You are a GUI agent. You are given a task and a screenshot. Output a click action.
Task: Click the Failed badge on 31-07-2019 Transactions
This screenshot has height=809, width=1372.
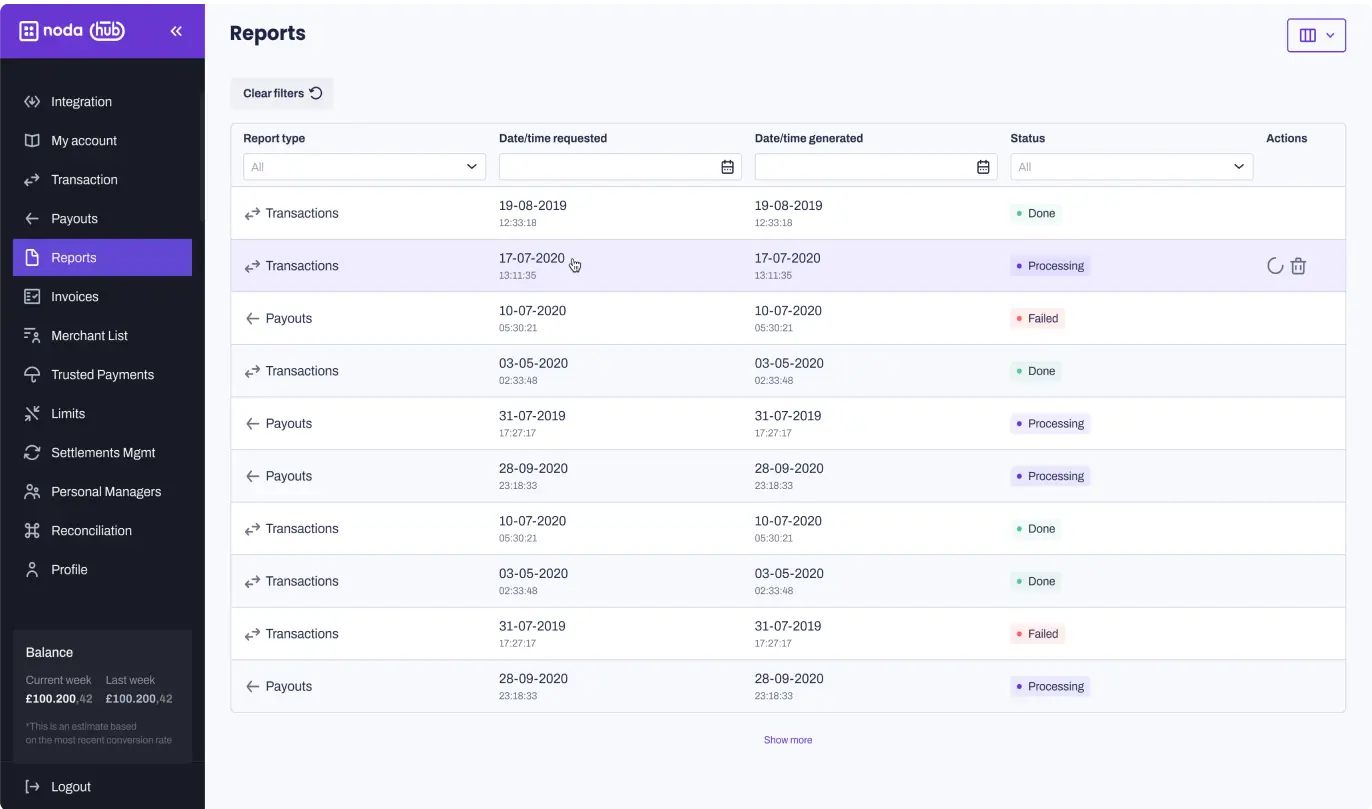(1036, 634)
